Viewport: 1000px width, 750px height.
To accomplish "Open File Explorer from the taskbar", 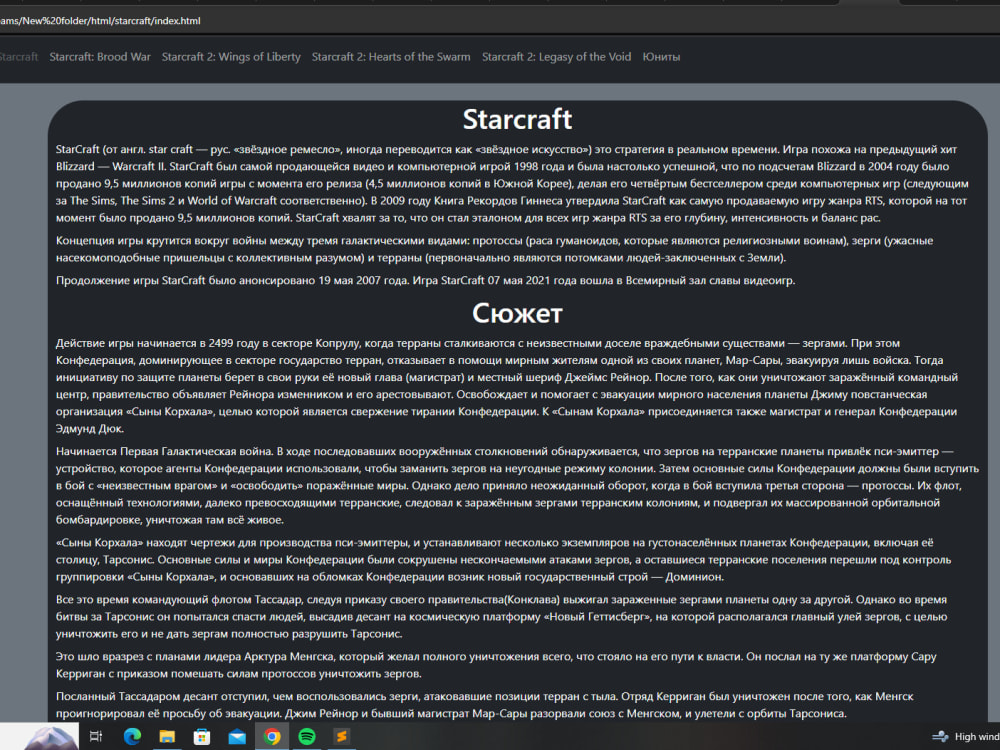I will click(167, 737).
